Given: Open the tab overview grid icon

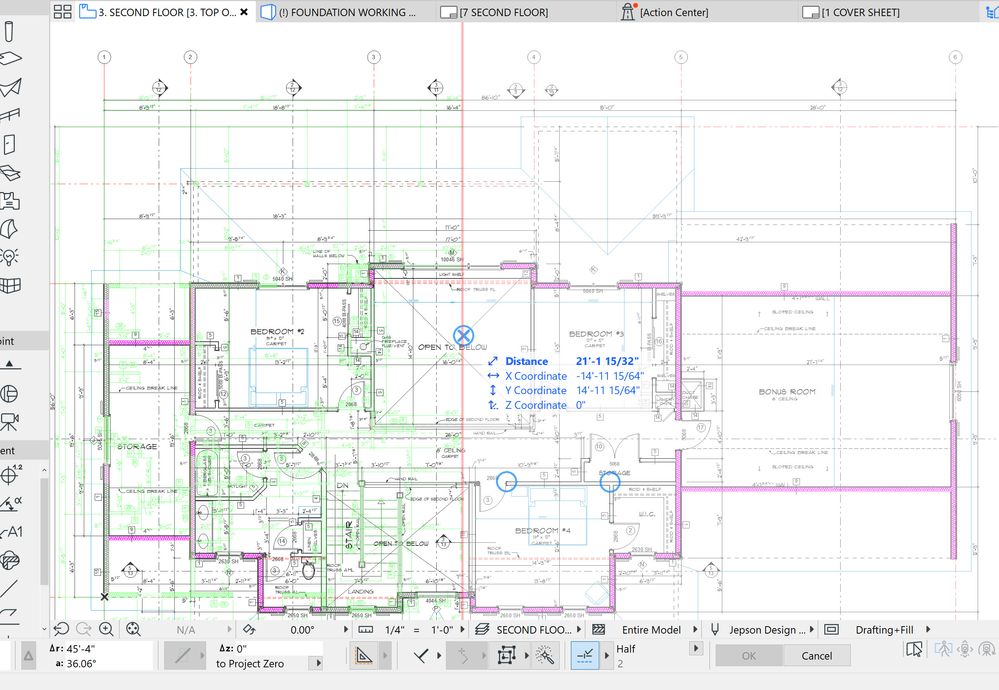Looking at the screenshot, I should click(62, 12).
